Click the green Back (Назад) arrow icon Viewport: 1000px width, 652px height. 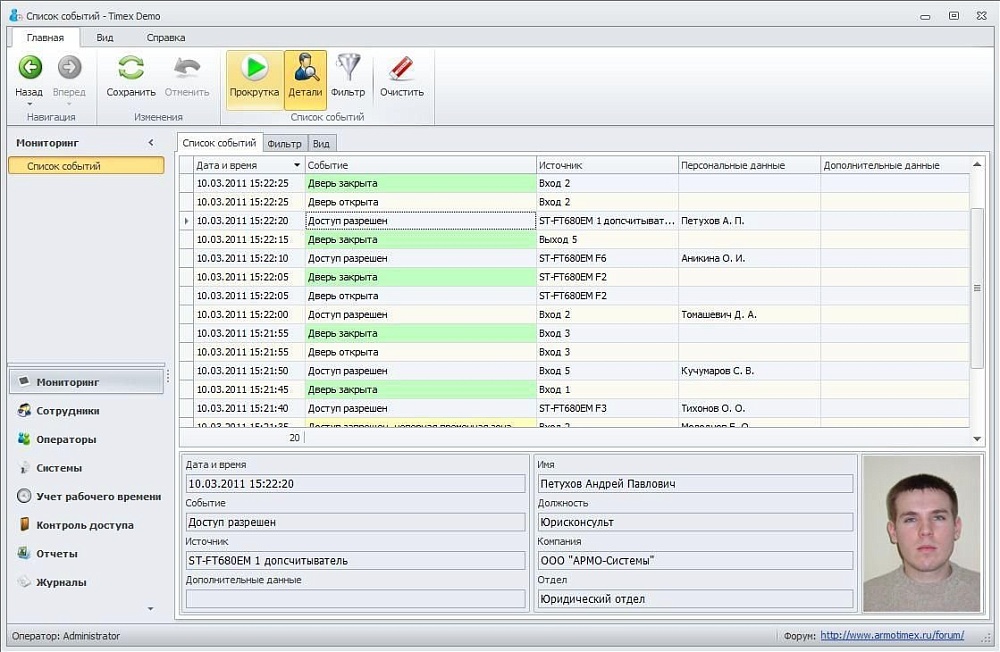tap(30, 68)
